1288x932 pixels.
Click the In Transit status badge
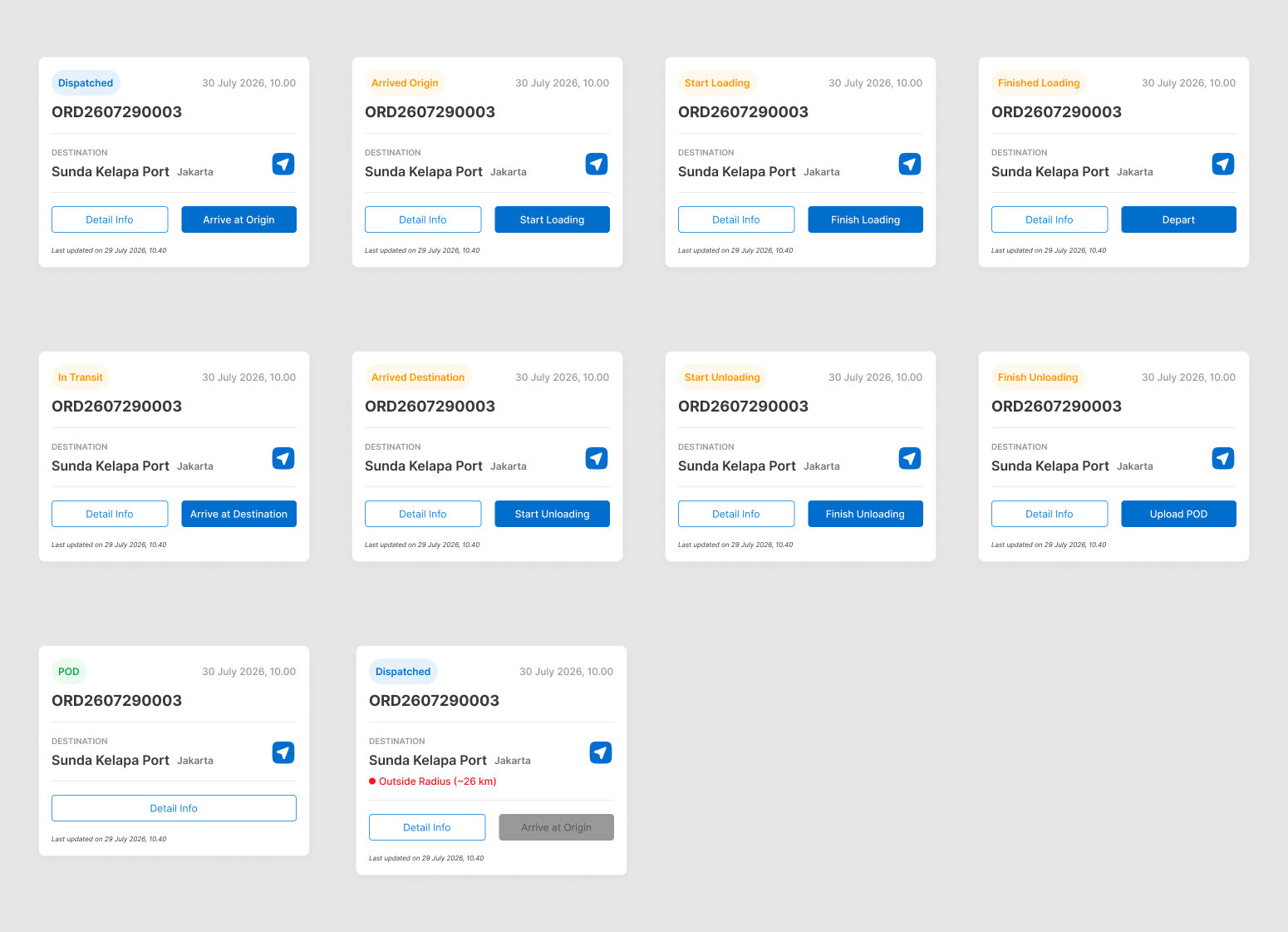click(x=81, y=377)
